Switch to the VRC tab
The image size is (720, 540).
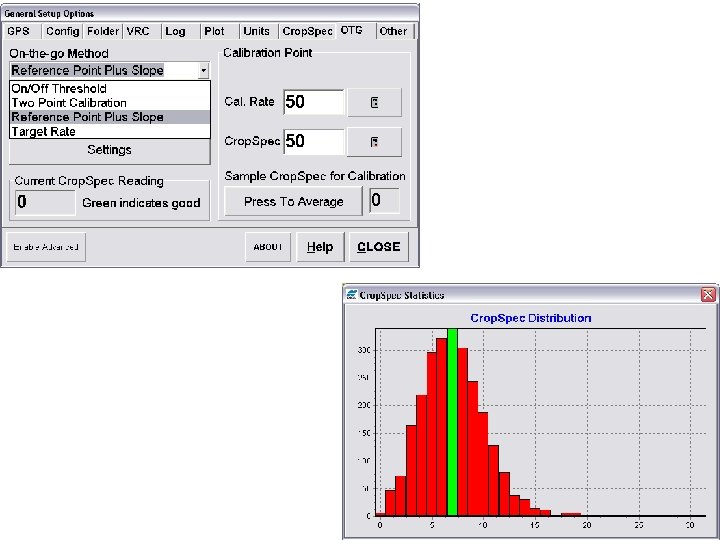coord(141,31)
